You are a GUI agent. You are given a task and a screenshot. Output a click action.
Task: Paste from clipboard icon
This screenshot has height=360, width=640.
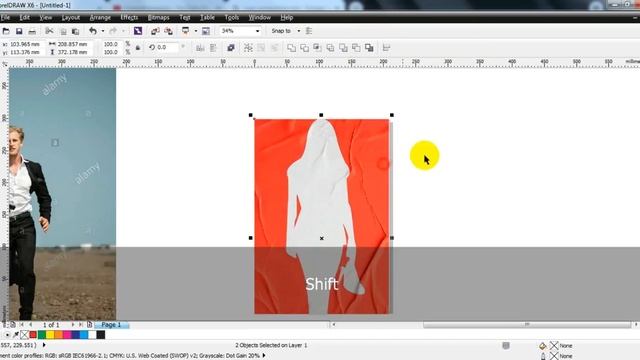click(x=76, y=31)
